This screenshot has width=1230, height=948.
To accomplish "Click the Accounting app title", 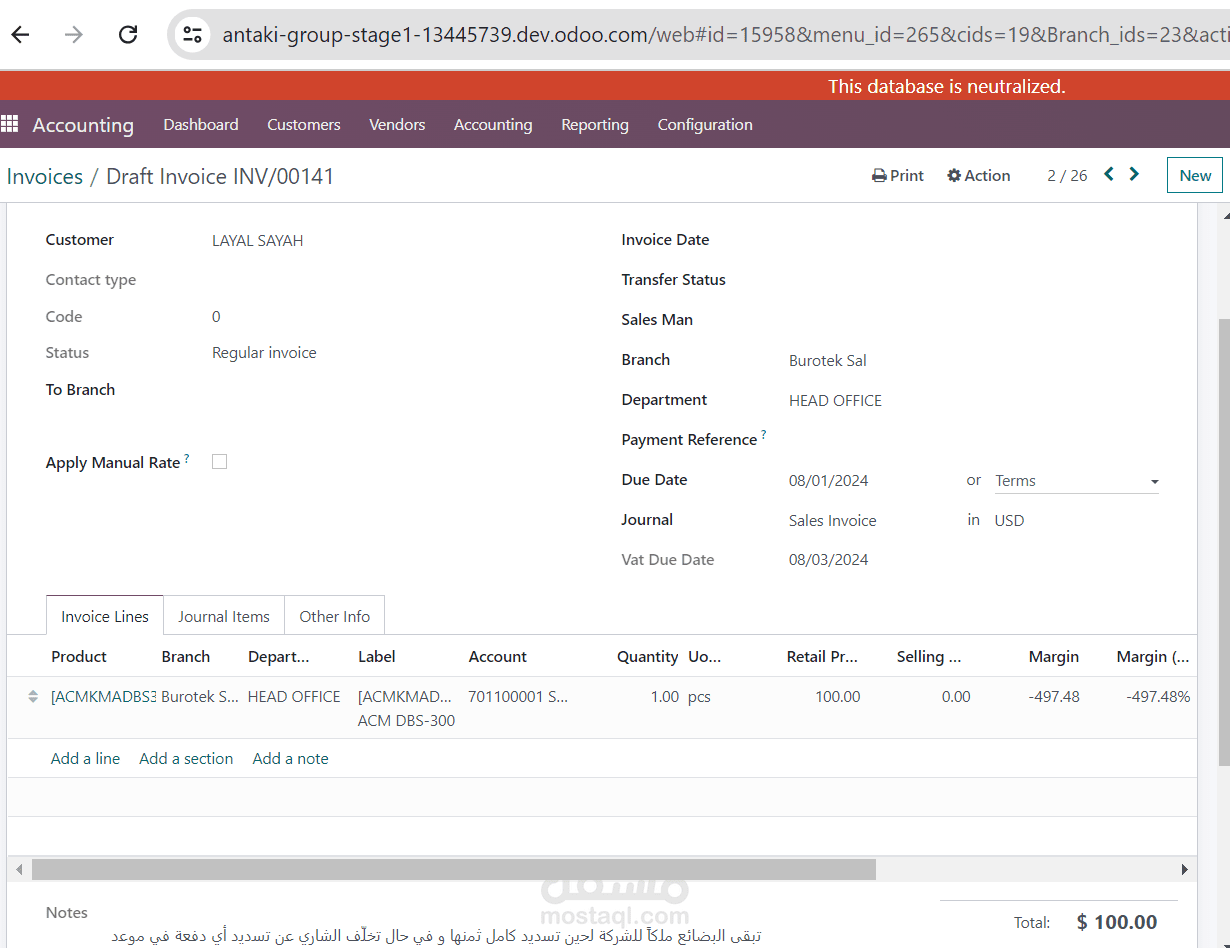I will click(x=83, y=124).
